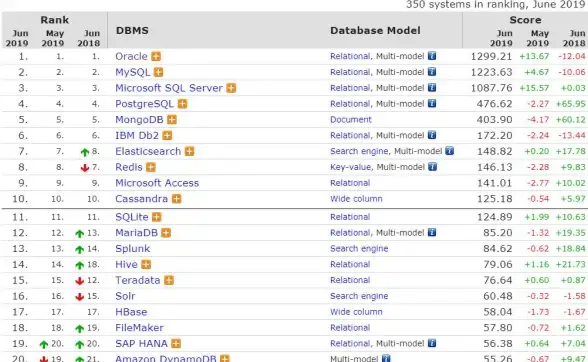Open the Cassandra link

(141, 199)
